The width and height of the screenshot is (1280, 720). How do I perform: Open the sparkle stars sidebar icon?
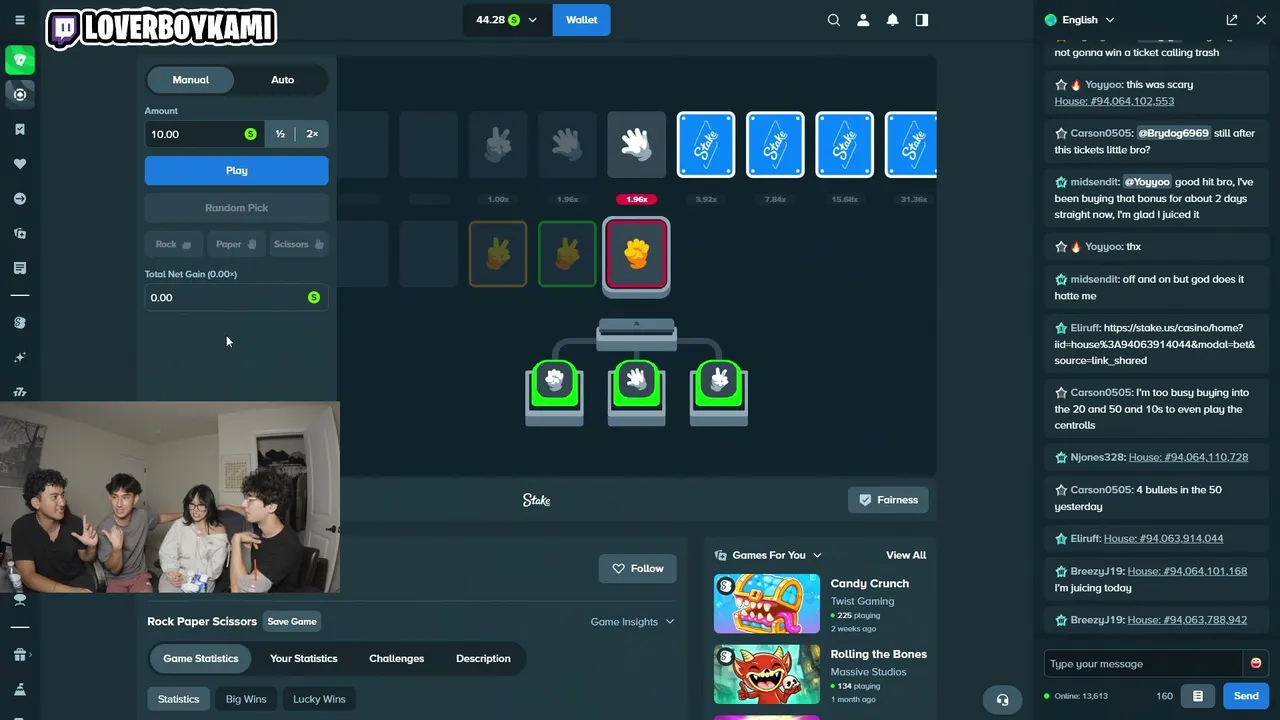click(x=20, y=357)
